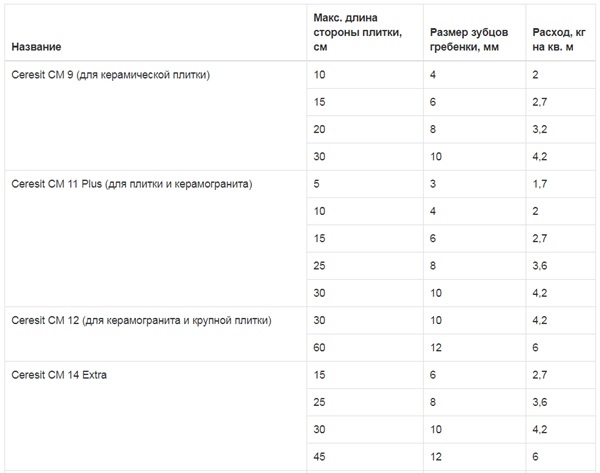Select the Ceresit CM 12 name cell
This screenshot has width=600, height=473.
coord(141,320)
